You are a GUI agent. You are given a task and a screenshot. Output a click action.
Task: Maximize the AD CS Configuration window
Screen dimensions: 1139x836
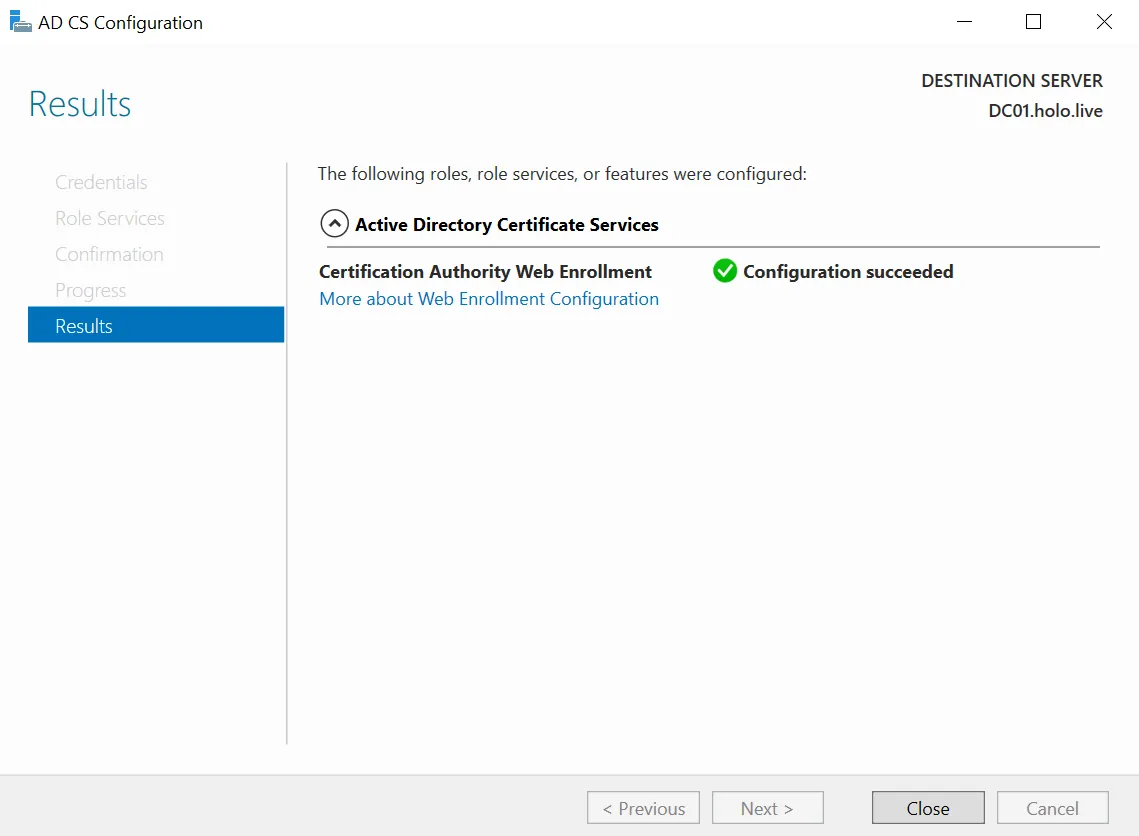pos(1033,22)
